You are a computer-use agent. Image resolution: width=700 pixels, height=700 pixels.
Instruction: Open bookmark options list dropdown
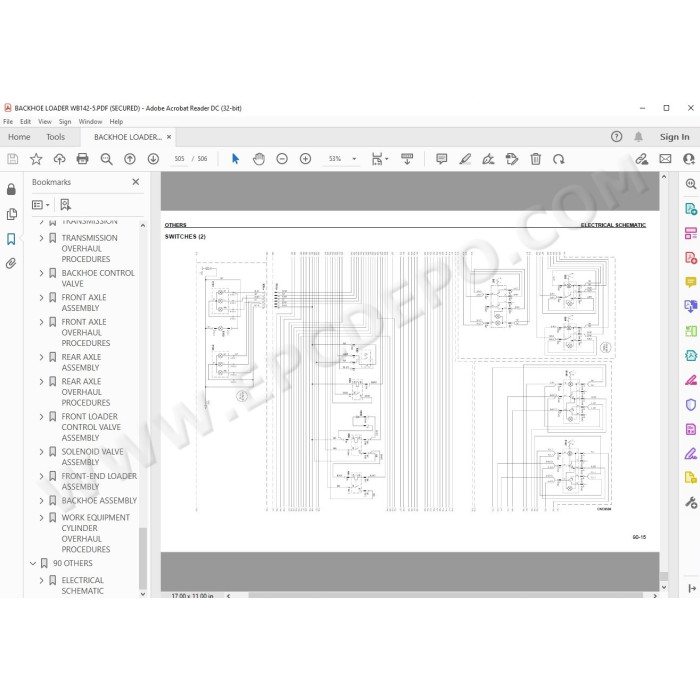pyautogui.click(x=41, y=205)
